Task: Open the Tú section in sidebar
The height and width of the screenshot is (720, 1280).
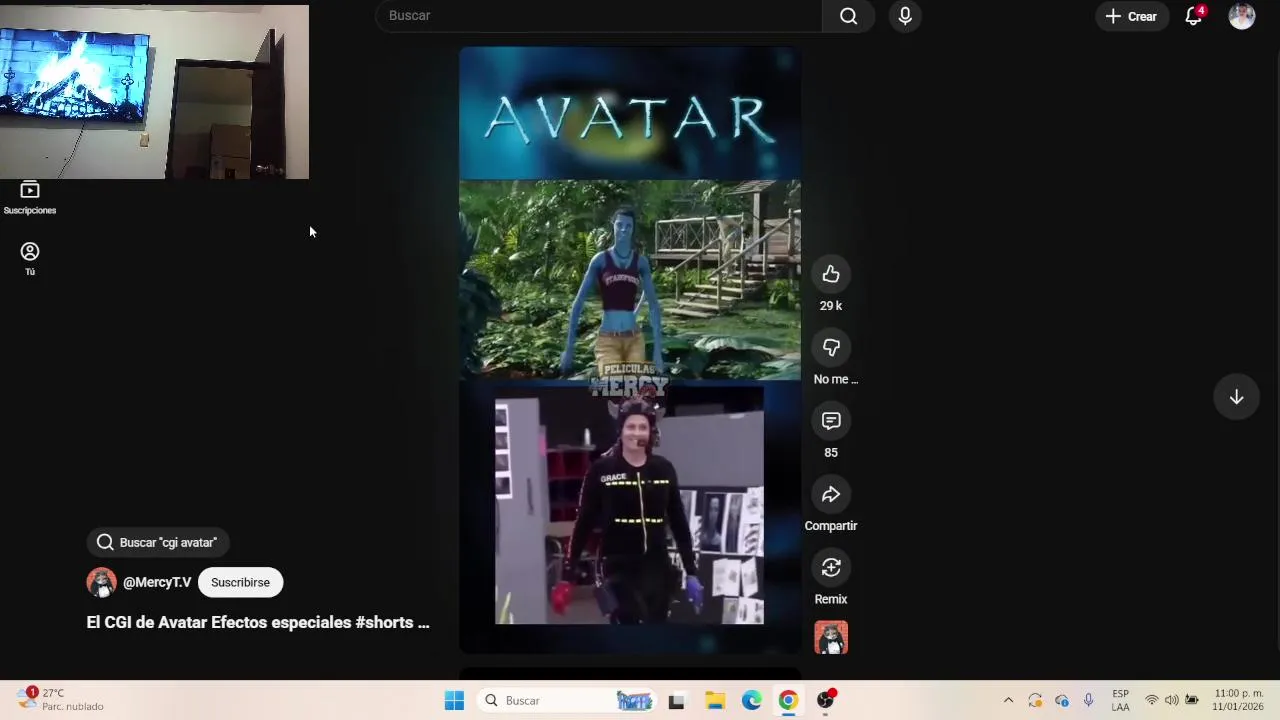Action: coord(30,258)
